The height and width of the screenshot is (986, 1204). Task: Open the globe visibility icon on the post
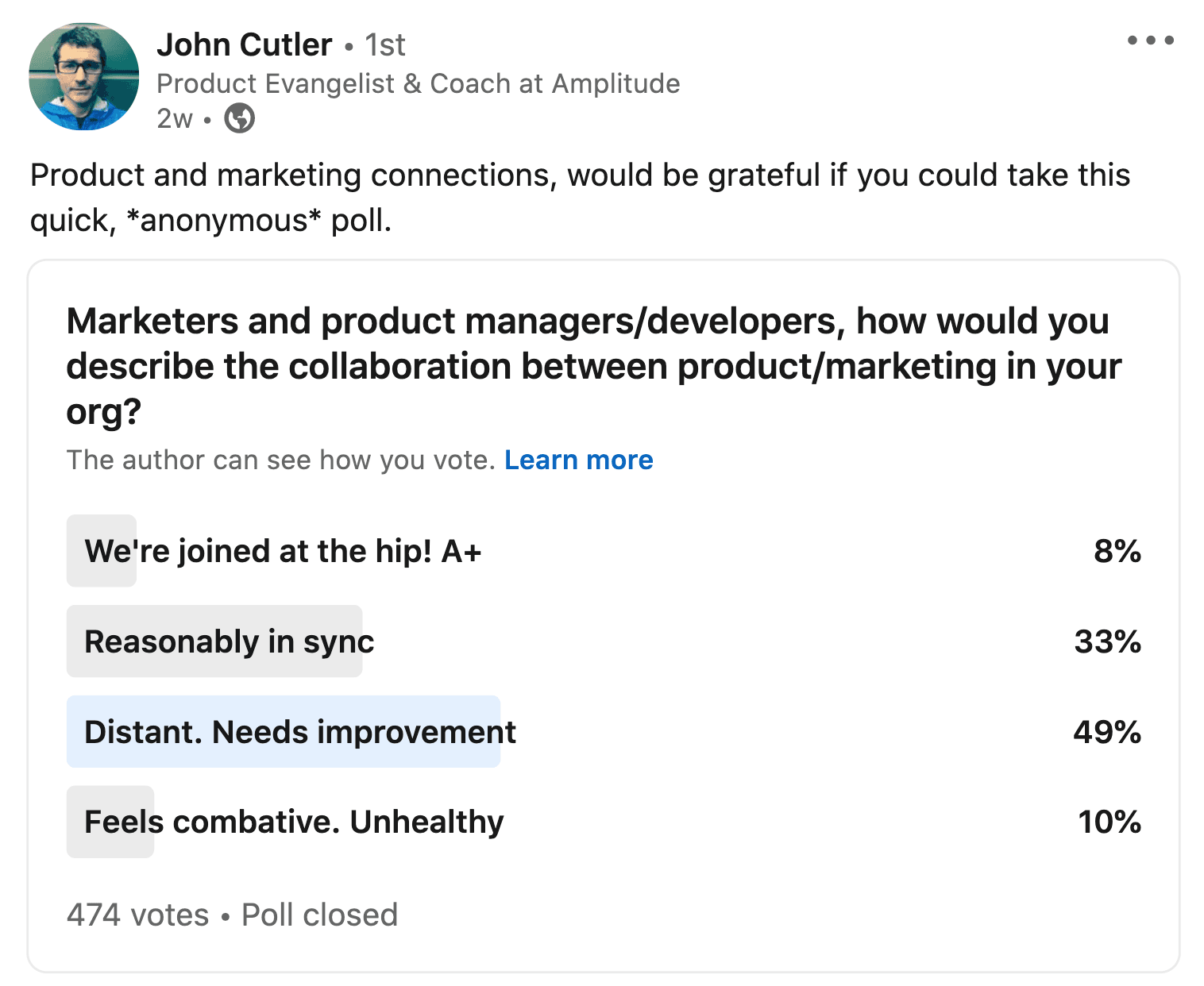pyautogui.click(x=239, y=117)
